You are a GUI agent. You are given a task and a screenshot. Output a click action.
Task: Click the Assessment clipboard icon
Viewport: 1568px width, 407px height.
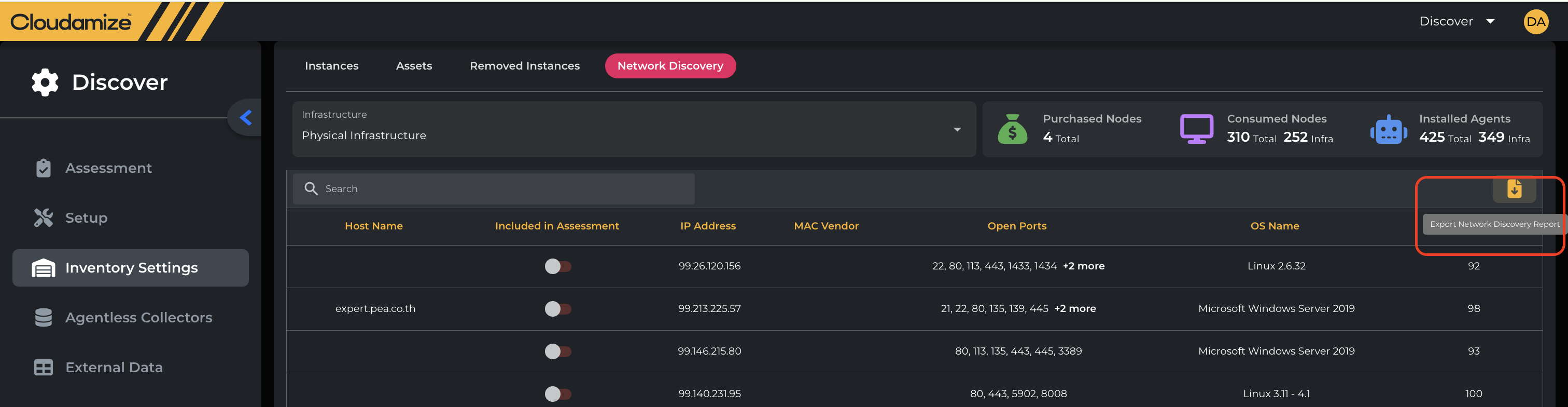(x=43, y=168)
